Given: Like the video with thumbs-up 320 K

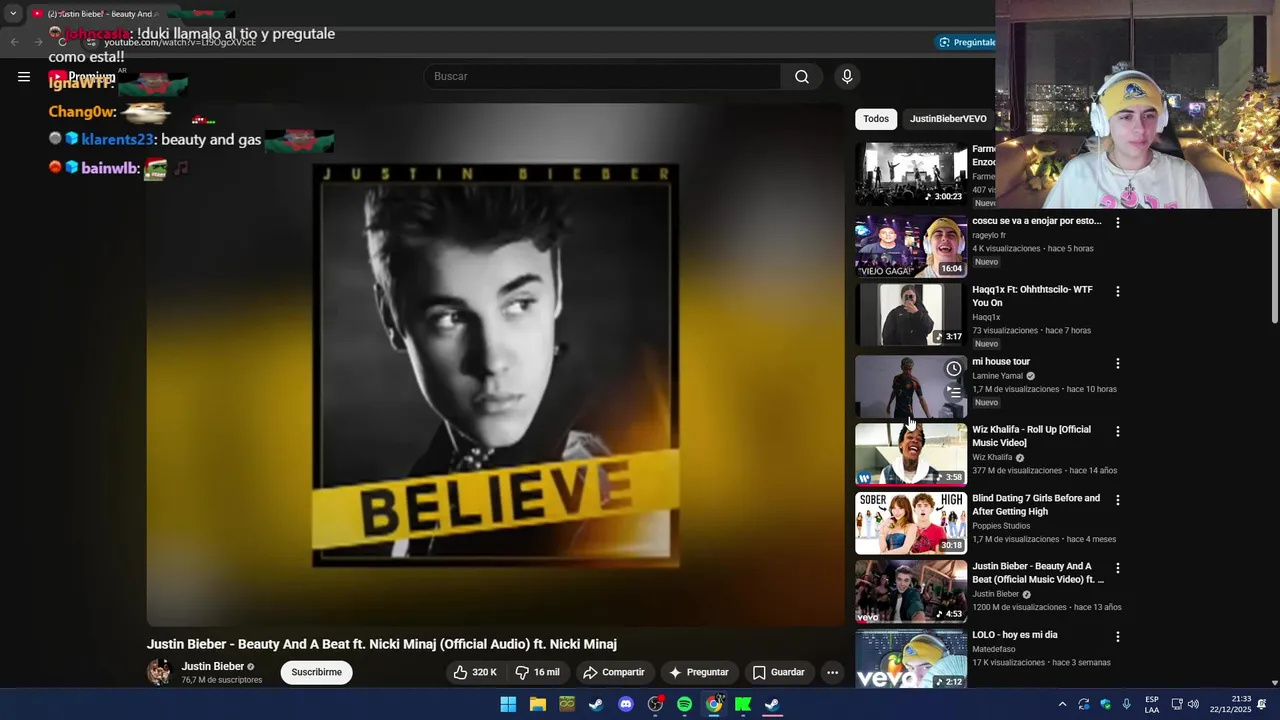Looking at the screenshot, I should [x=475, y=672].
